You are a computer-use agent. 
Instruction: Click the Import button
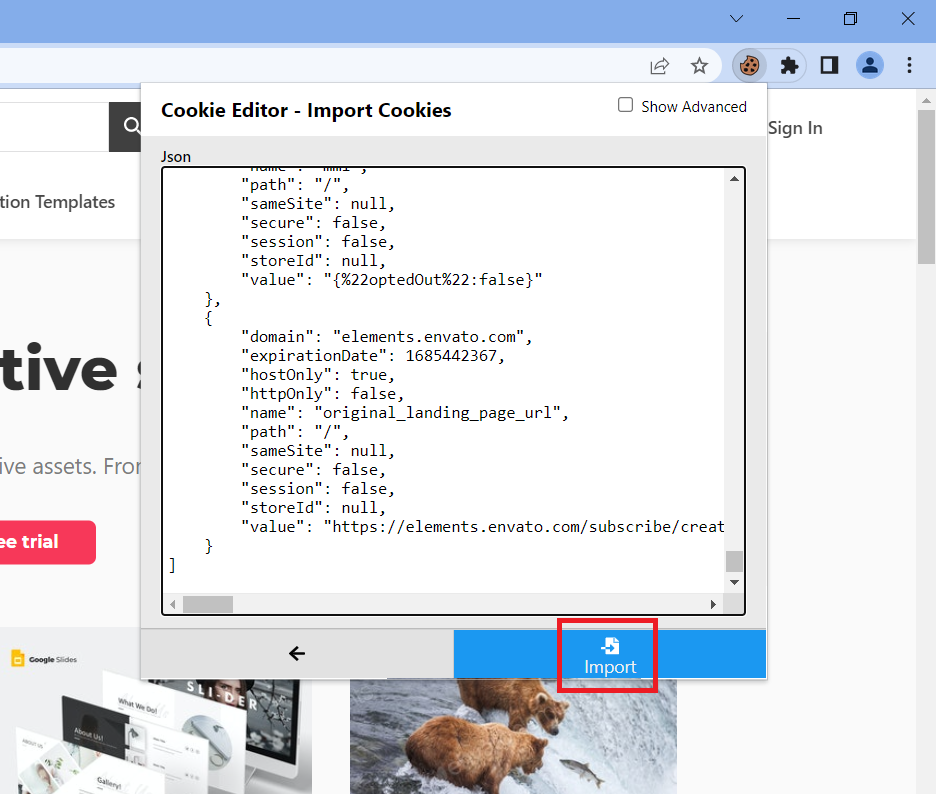(610, 656)
